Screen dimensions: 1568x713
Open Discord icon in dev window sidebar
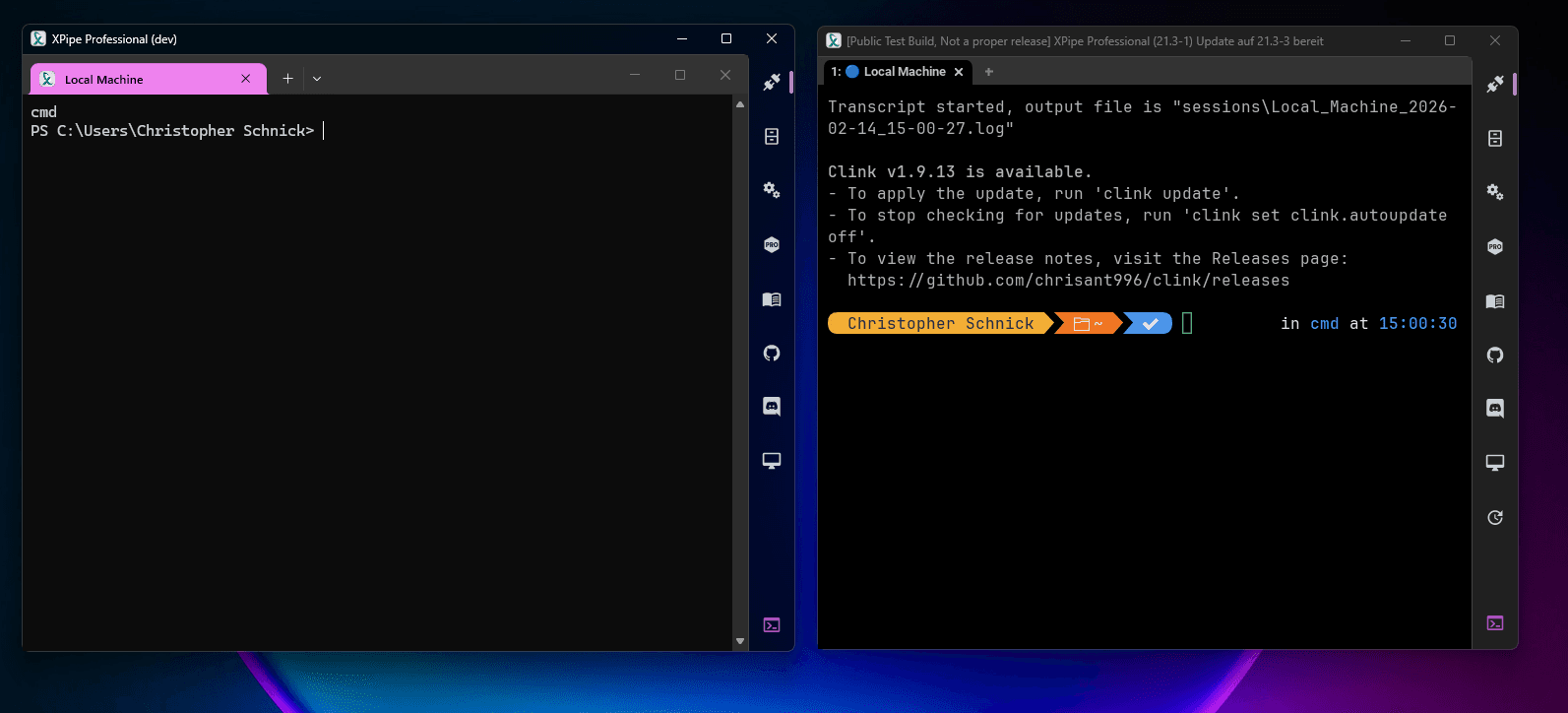tap(772, 407)
